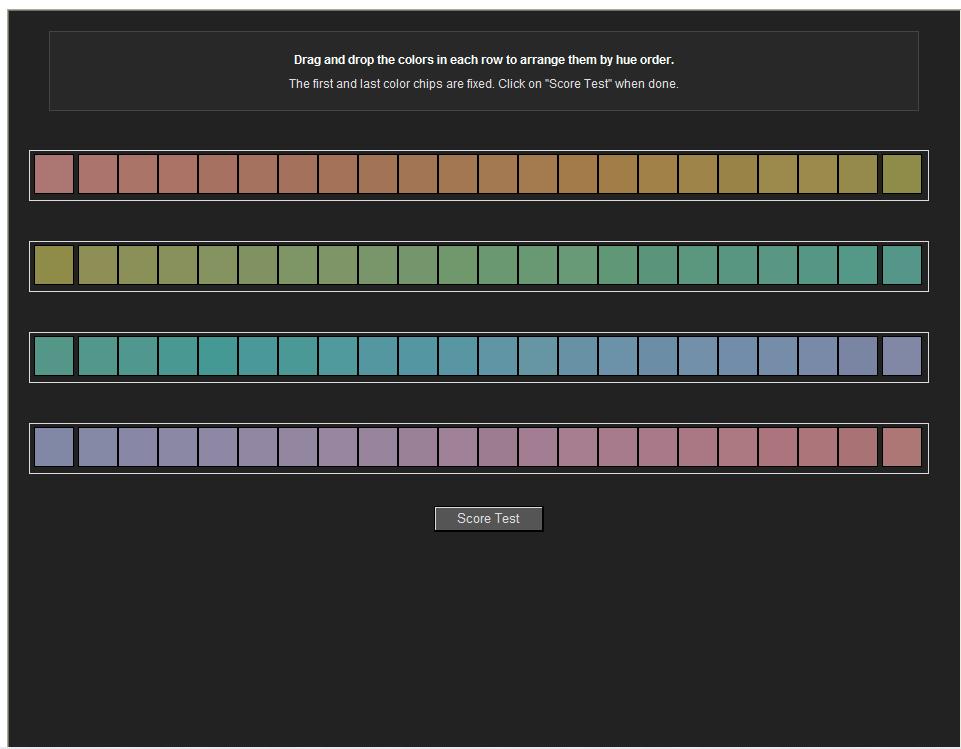This screenshot has height=749, width=961.
Task: Pick the fixed green-teal chip starting the third row
Action: point(54,356)
